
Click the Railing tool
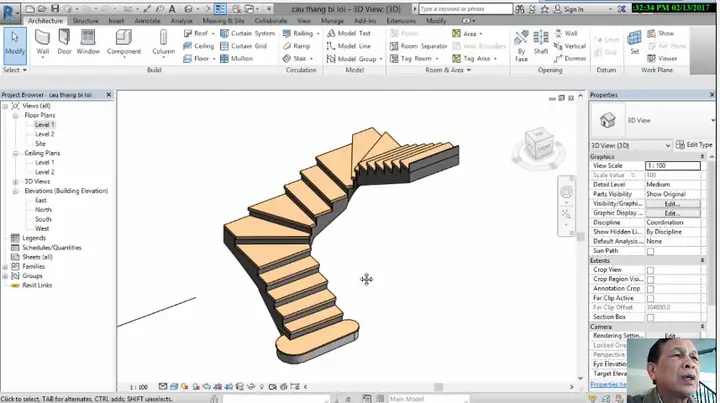pos(301,34)
